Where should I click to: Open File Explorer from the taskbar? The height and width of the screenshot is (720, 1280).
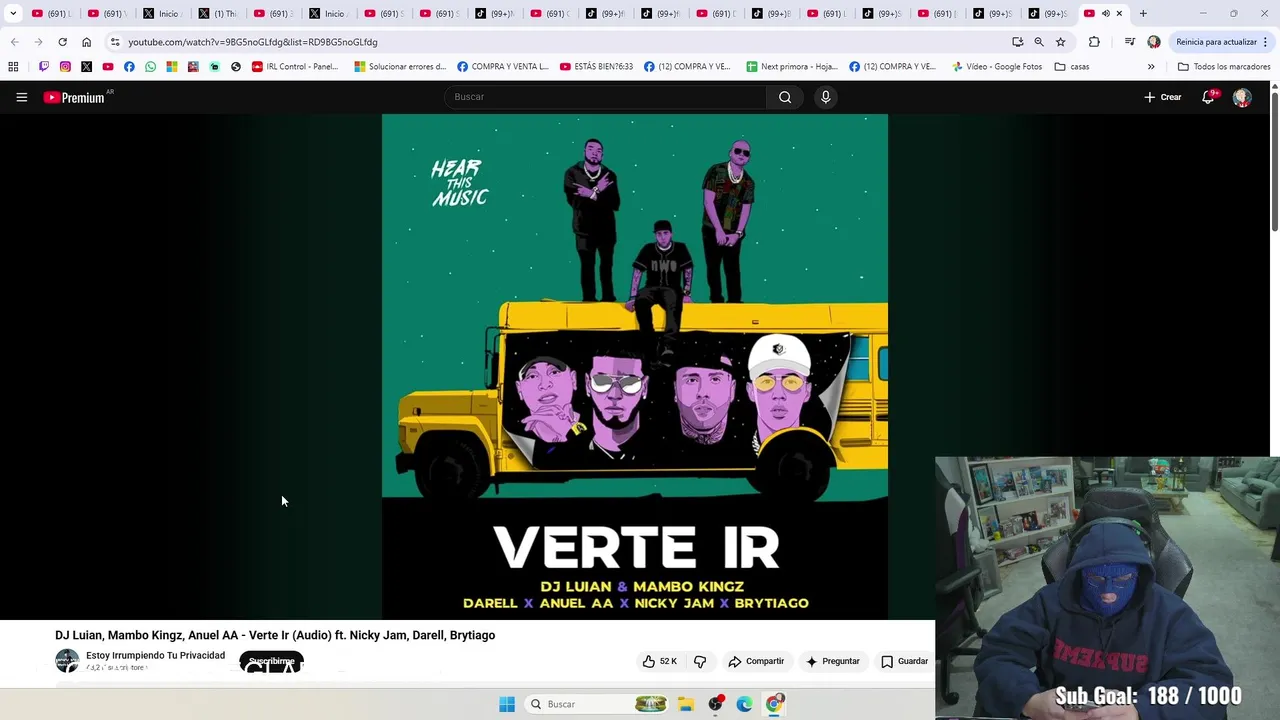(686, 704)
